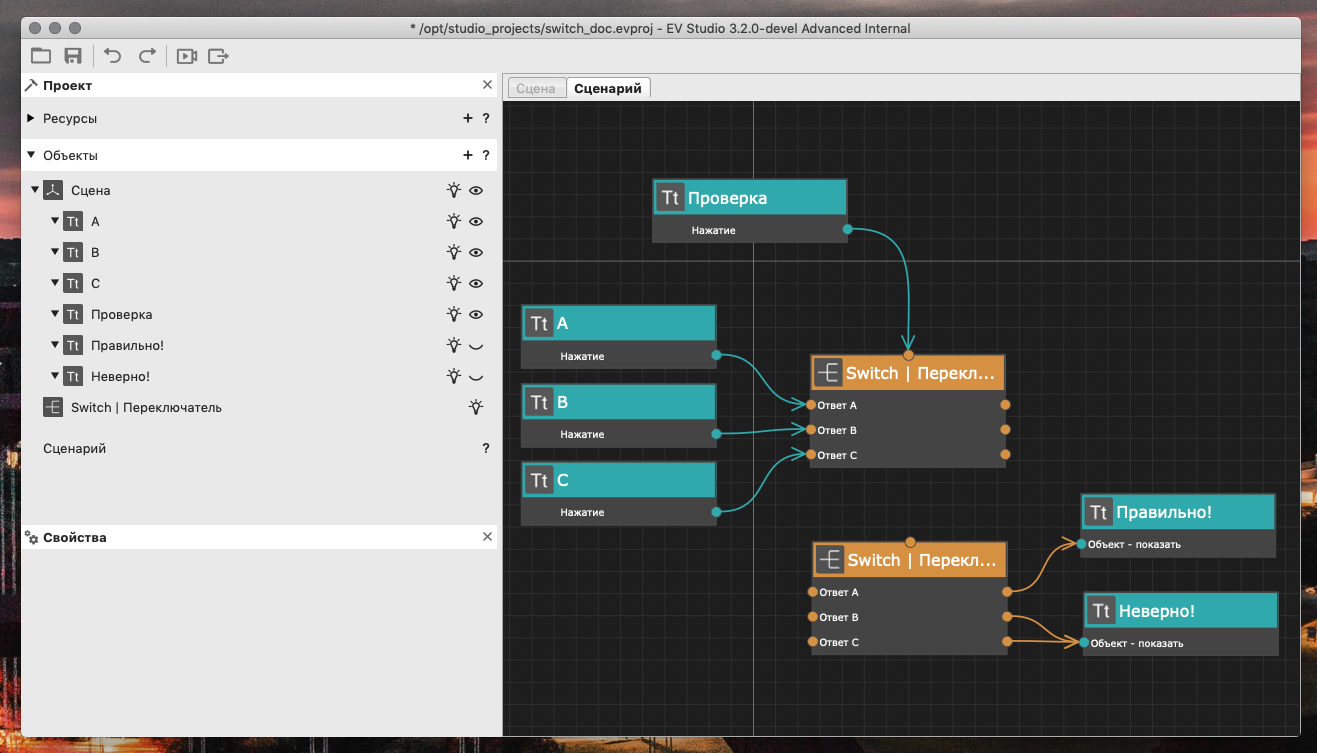This screenshot has height=753, width=1317.
Task: Collapse the Объекты section
Action: pos(31,155)
